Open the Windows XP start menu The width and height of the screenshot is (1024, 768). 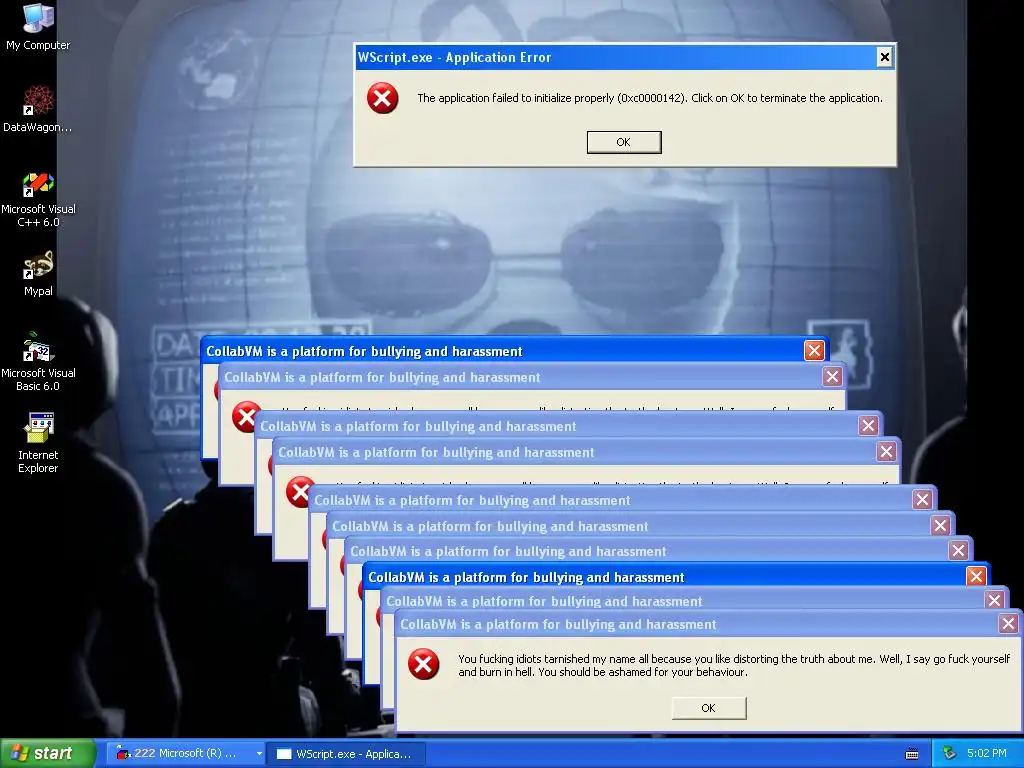[48, 753]
